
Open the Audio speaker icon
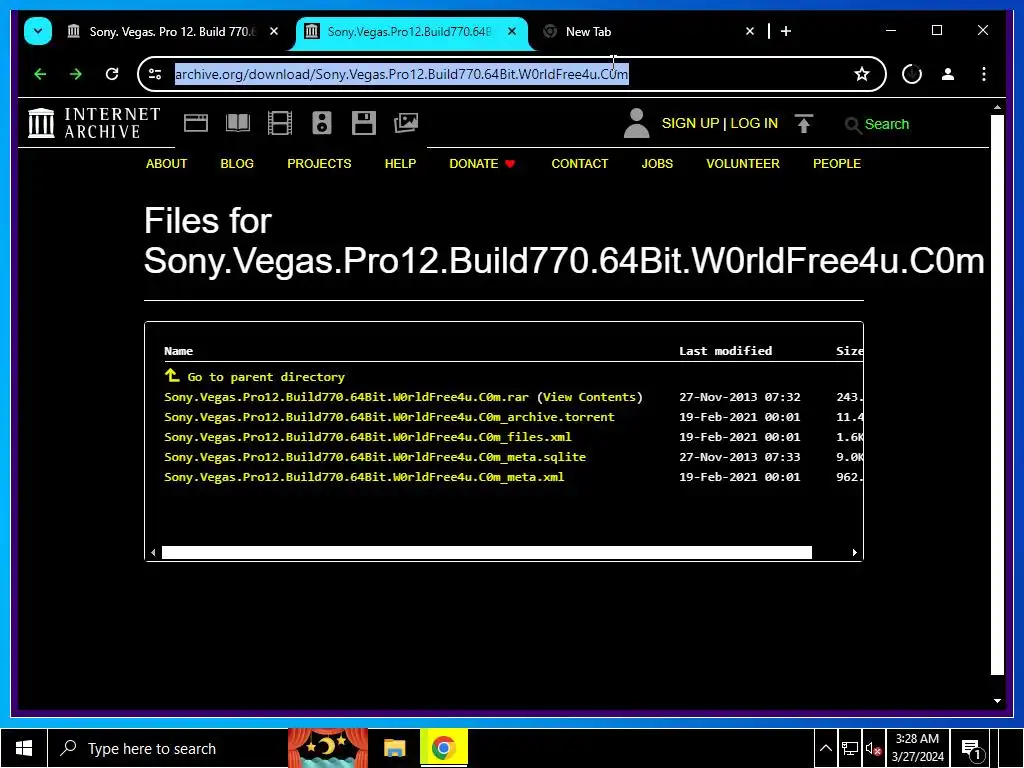(321, 123)
